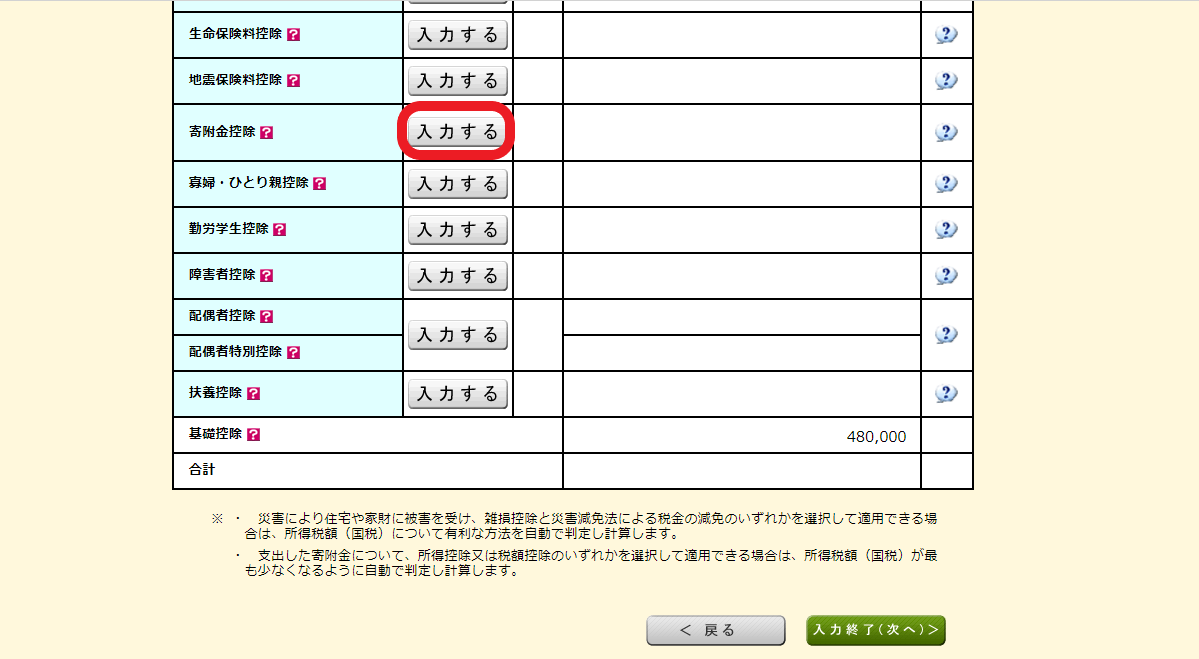Select the 配偶者特別控除 label text
Image resolution: width=1199 pixels, height=659 pixels.
pos(236,352)
